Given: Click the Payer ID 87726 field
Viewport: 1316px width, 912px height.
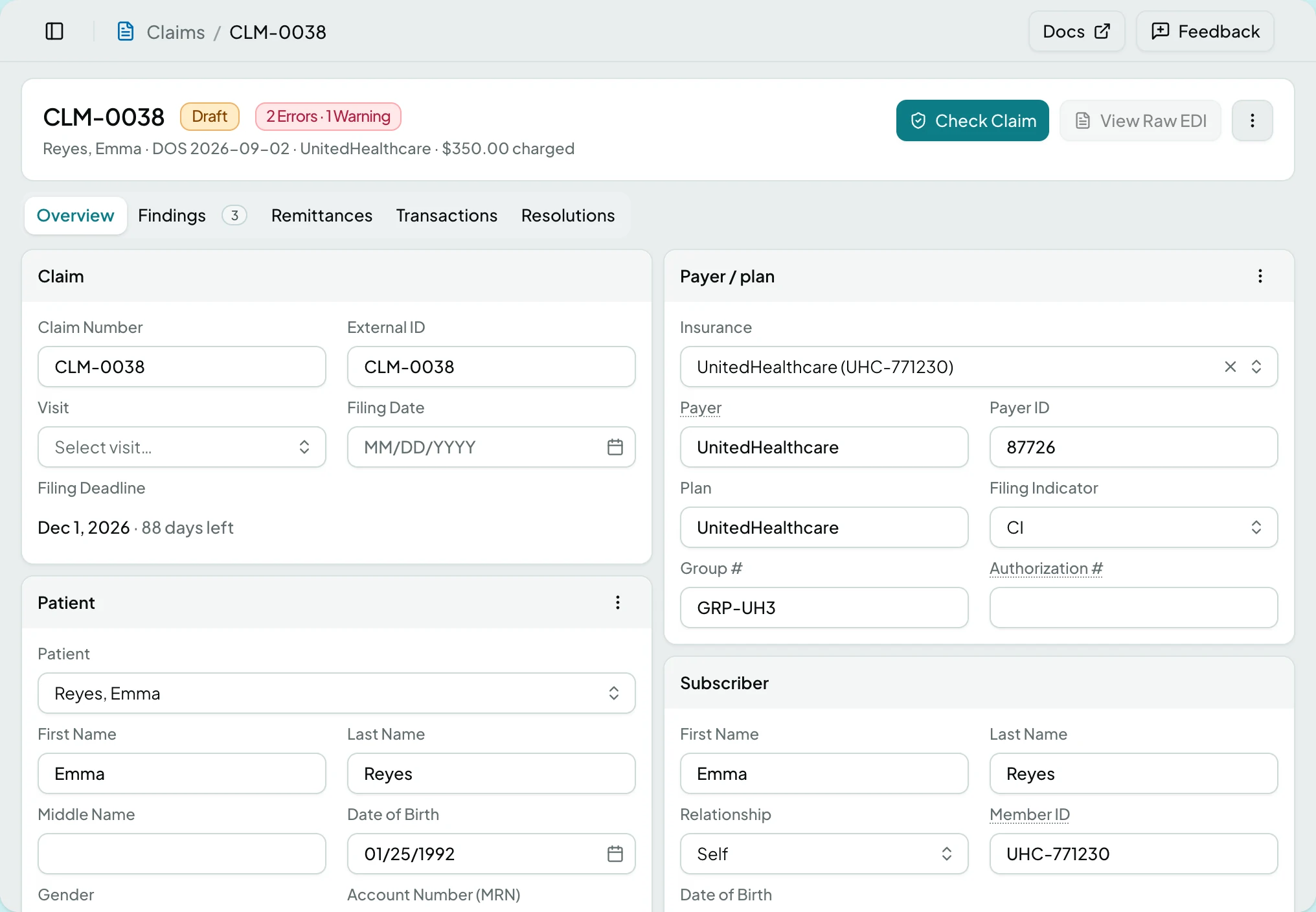Looking at the screenshot, I should 1133,447.
